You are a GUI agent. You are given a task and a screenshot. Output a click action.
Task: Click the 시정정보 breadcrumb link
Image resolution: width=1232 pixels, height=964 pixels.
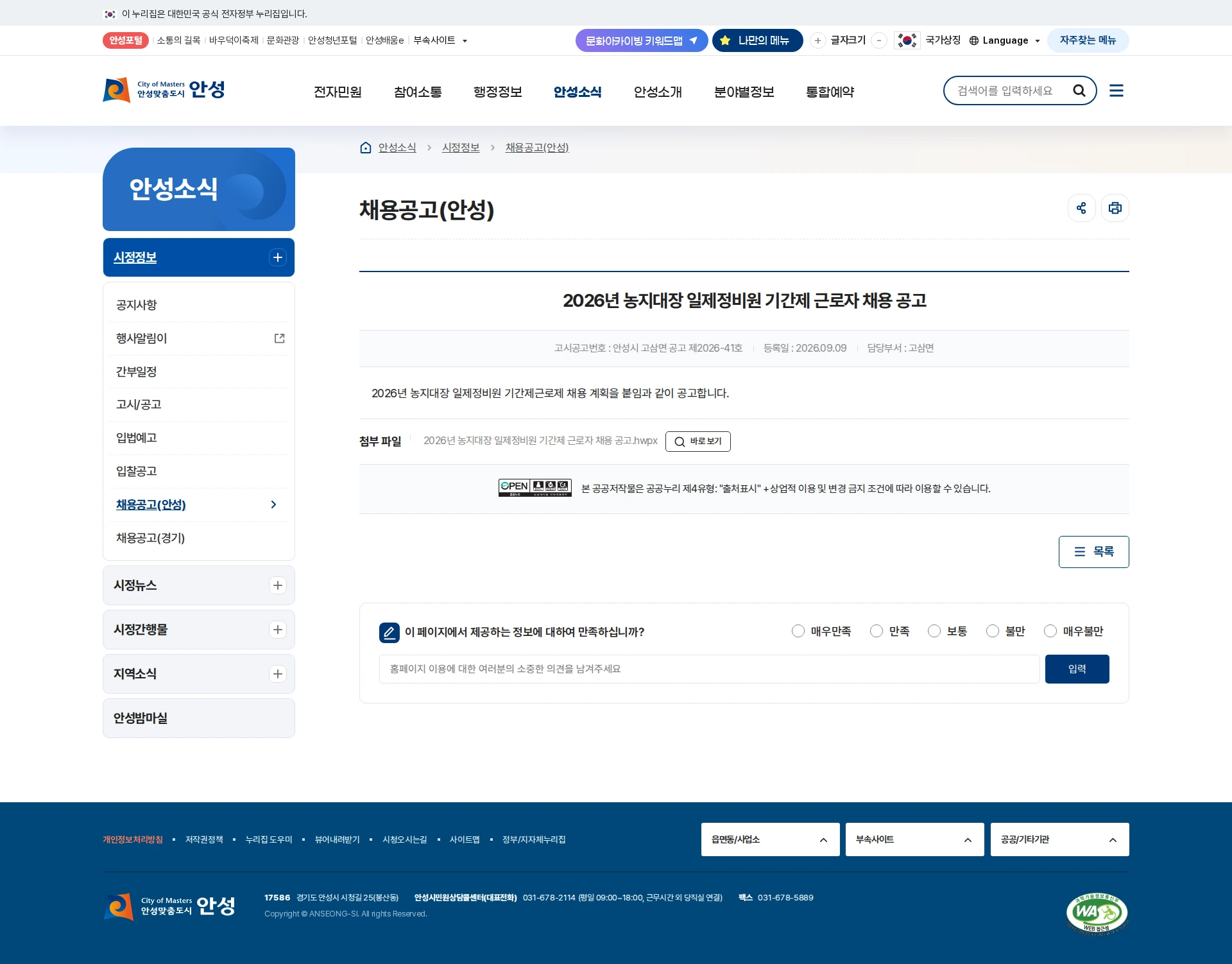[461, 148]
